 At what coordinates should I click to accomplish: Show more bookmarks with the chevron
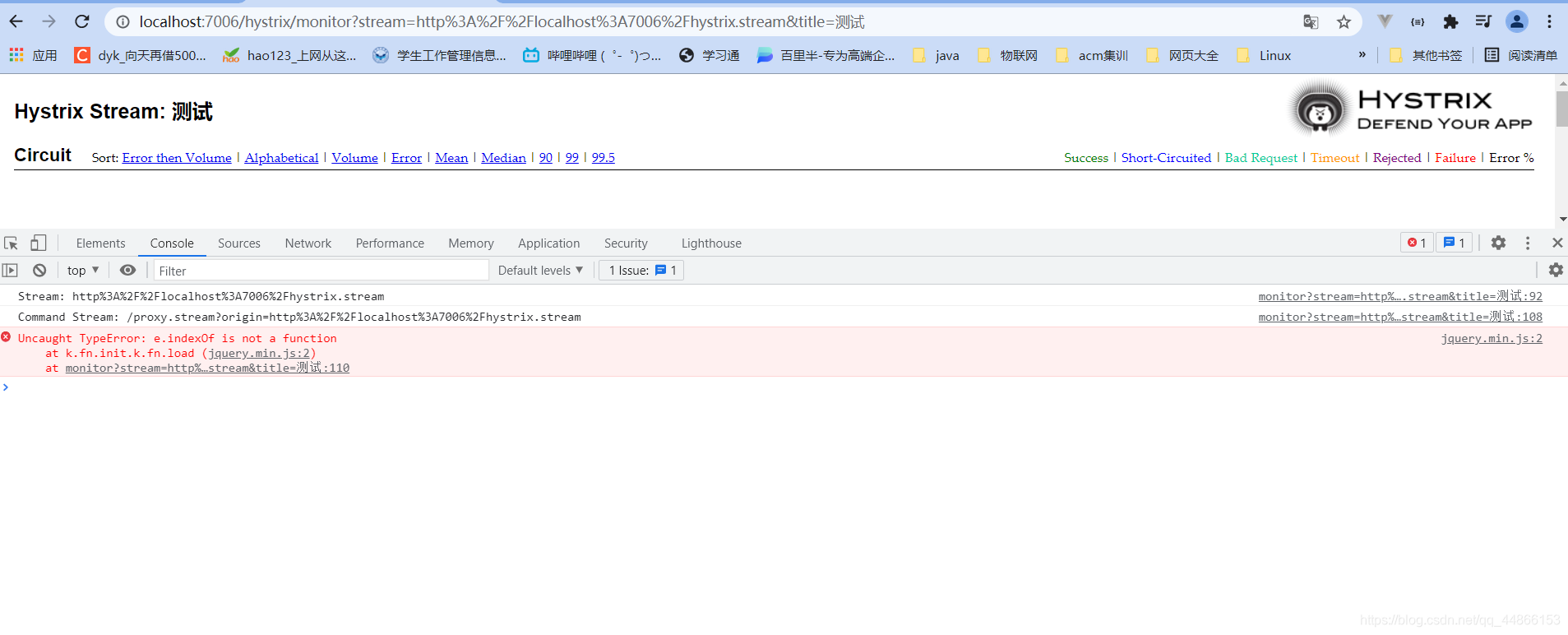click(x=1362, y=55)
